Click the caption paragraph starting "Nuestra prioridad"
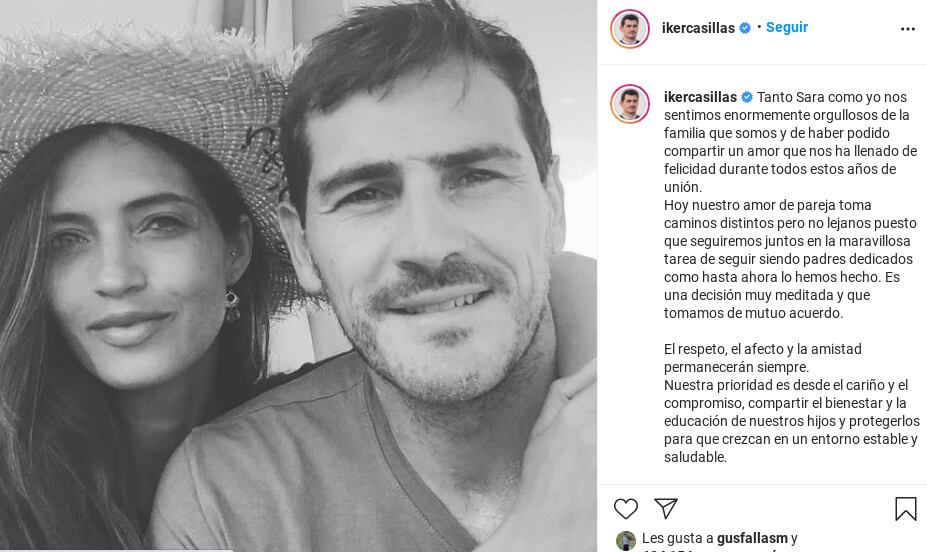 (x=792, y=421)
